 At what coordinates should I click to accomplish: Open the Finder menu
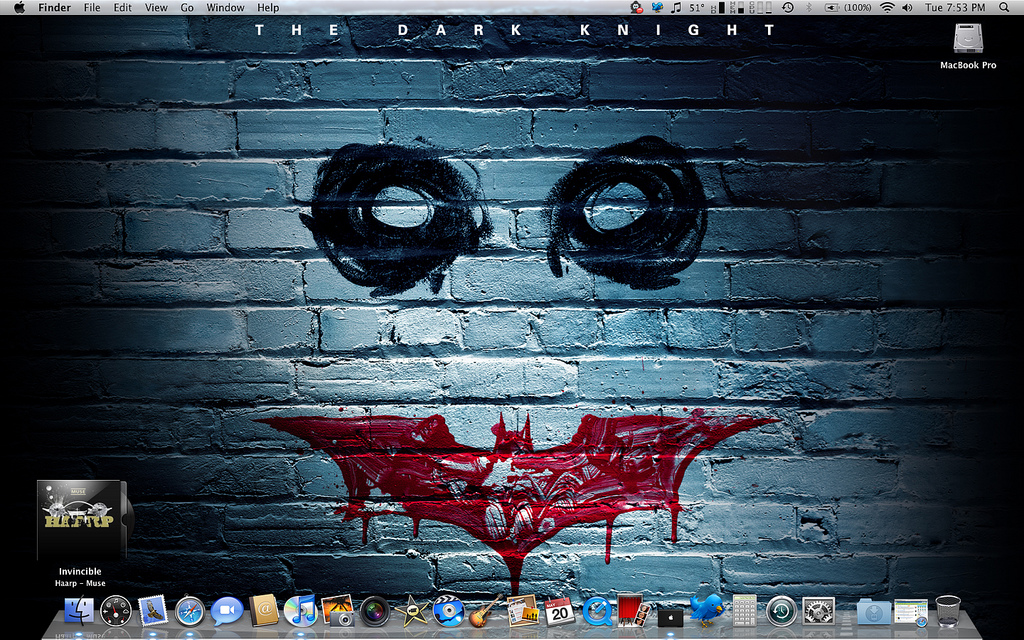(54, 8)
